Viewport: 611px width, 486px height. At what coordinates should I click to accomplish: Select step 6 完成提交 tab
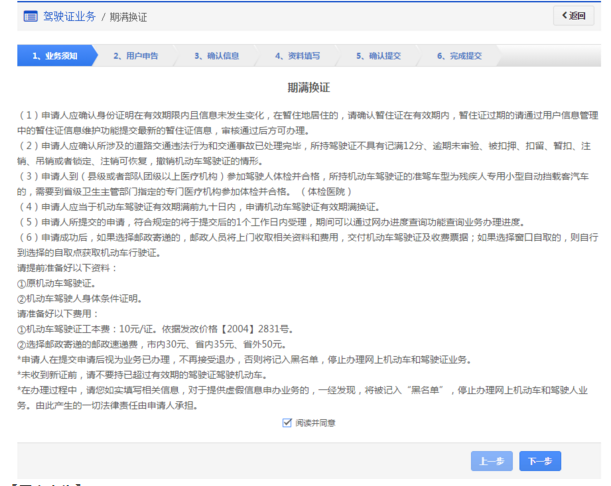pos(466,56)
